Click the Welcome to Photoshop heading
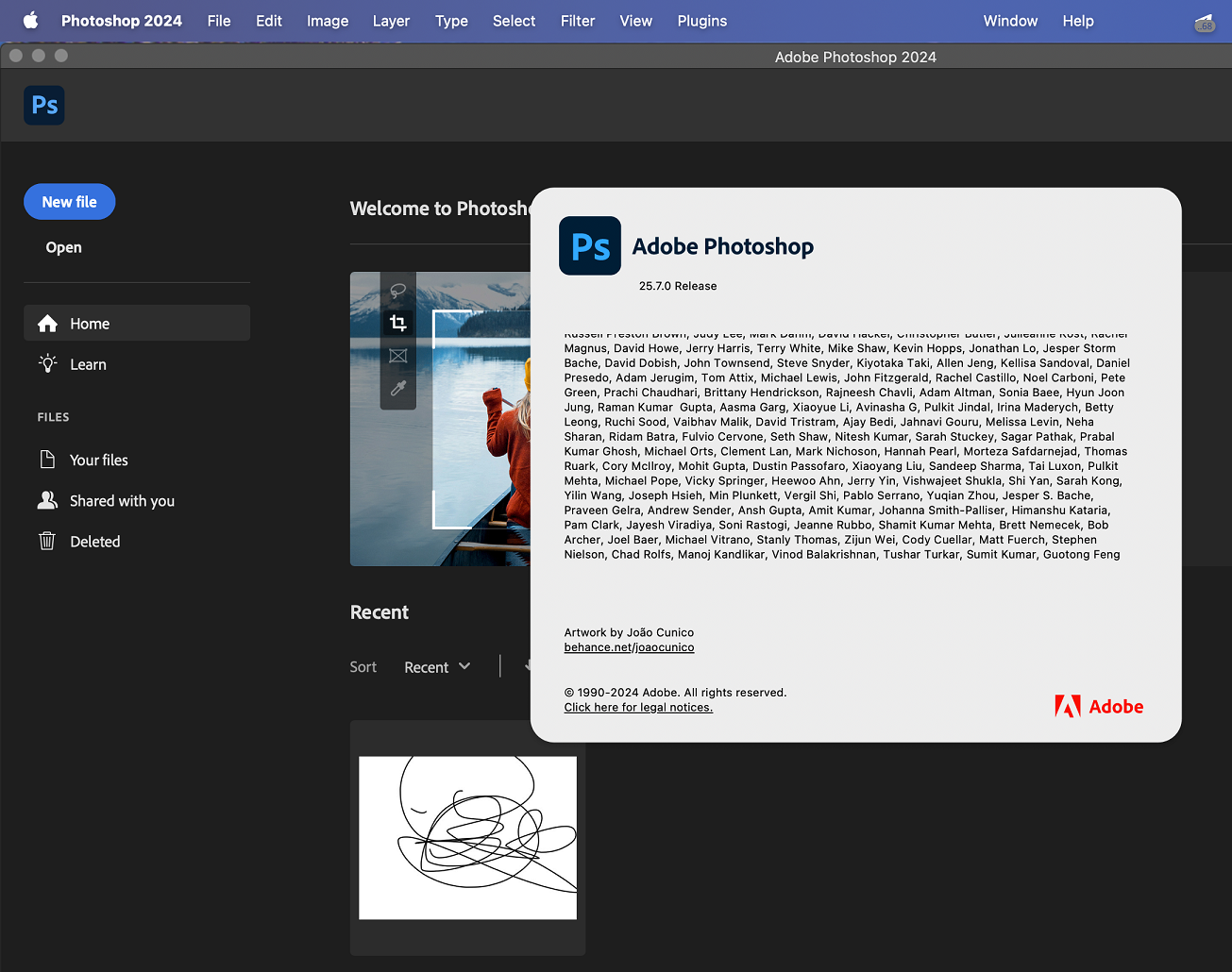 coord(440,209)
